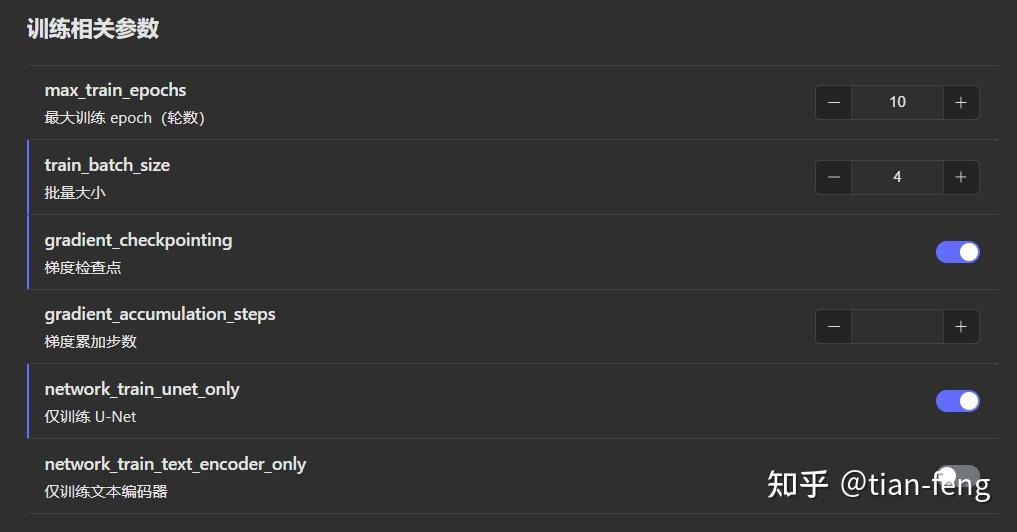Enable network_train_text_encoder_only switch
The width and height of the screenshot is (1017, 532).
coord(957,476)
